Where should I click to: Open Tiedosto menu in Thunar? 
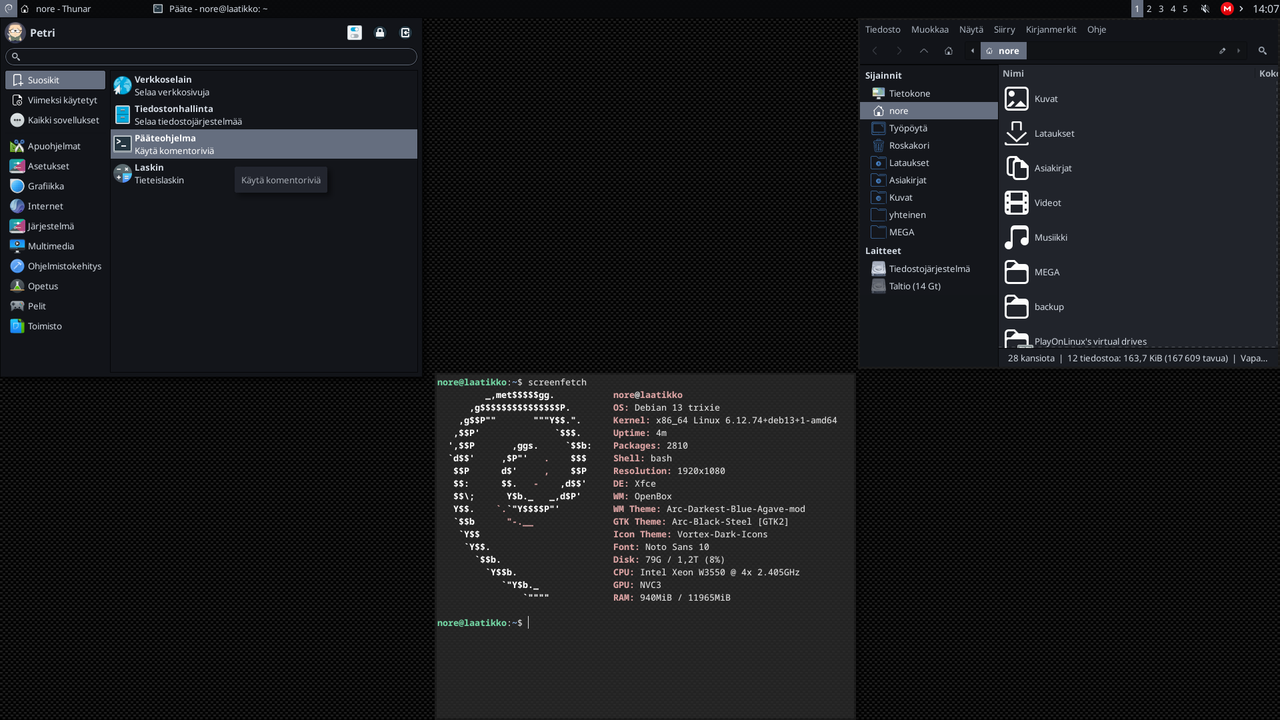point(882,30)
